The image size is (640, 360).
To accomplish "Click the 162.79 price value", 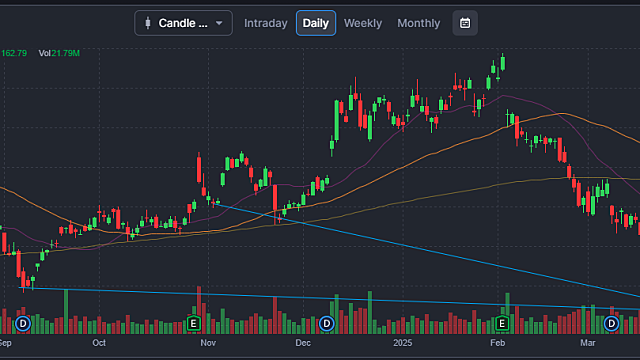I will tap(14, 53).
